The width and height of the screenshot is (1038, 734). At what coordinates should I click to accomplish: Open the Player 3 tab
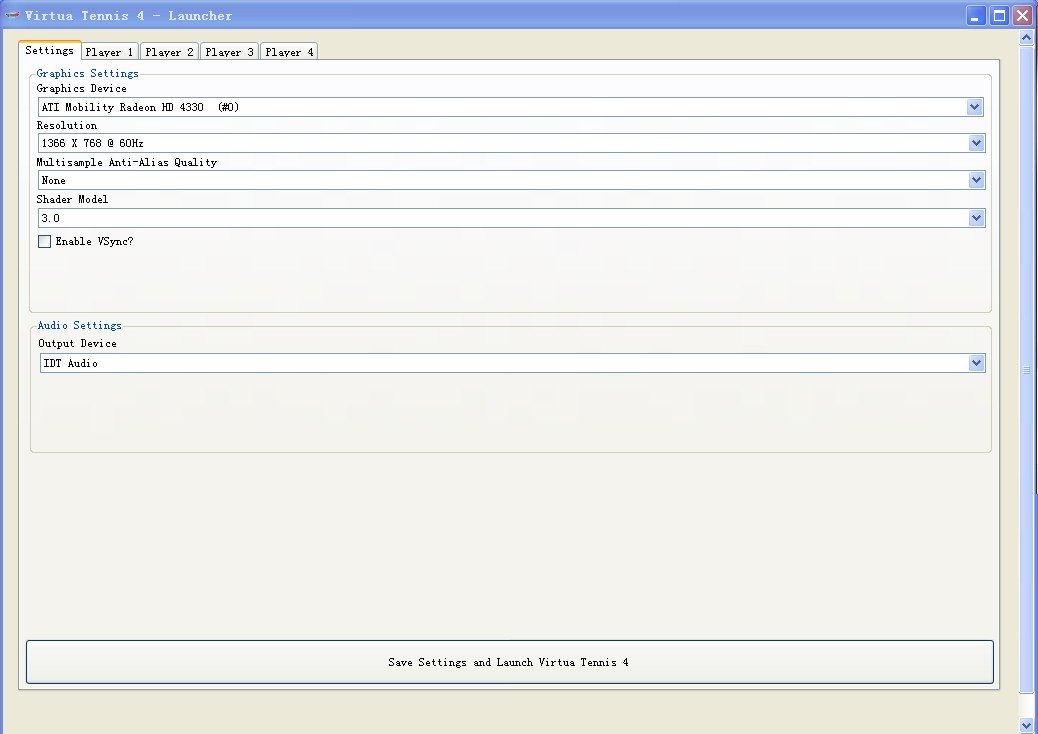229,52
